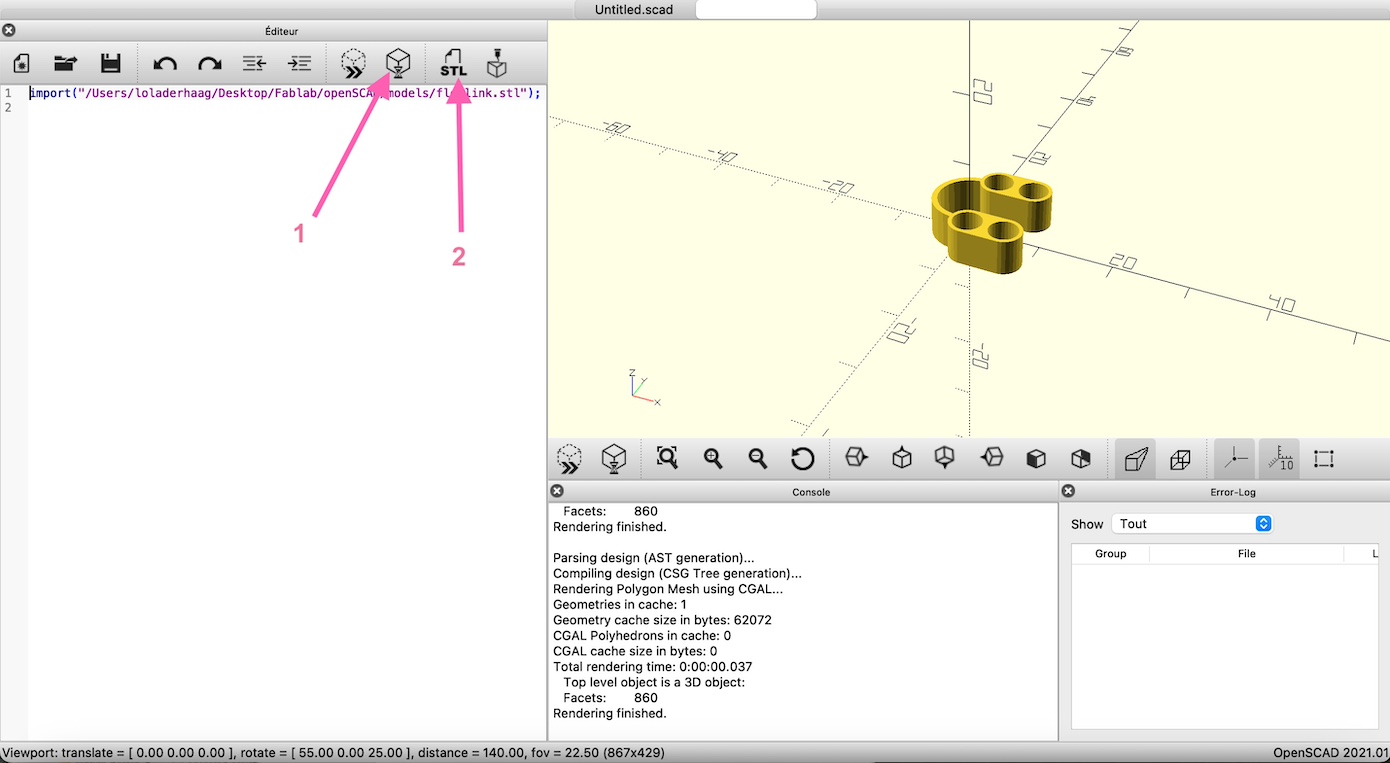The height and width of the screenshot is (763, 1390).
Task: Click the View All icon
Action: [667, 458]
